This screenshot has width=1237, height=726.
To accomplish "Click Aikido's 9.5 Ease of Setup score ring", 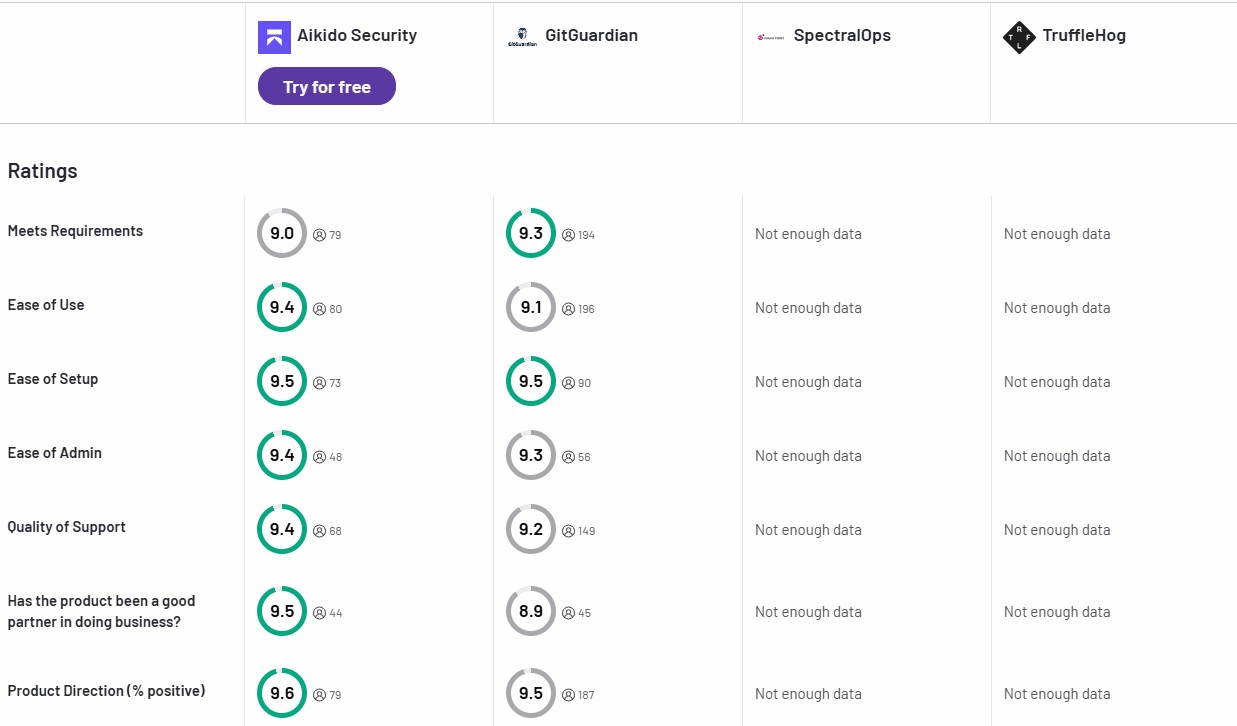I will coord(282,381).
